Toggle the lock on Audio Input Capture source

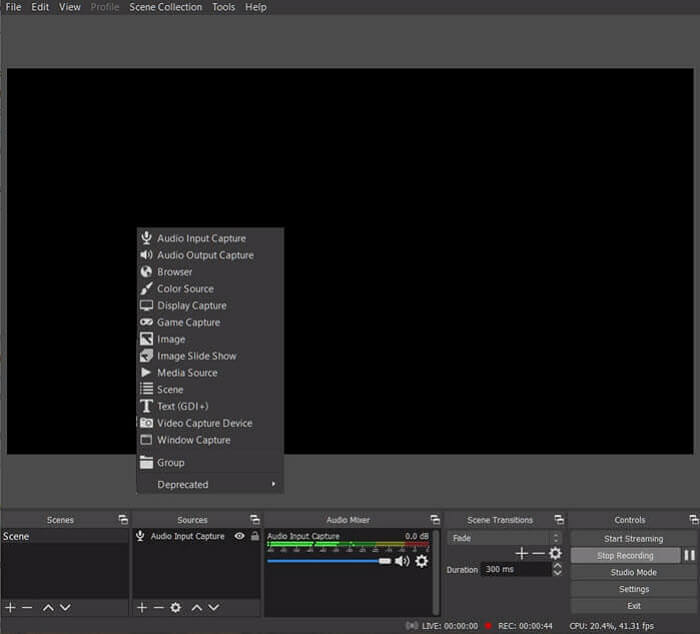tap(254, 537)
